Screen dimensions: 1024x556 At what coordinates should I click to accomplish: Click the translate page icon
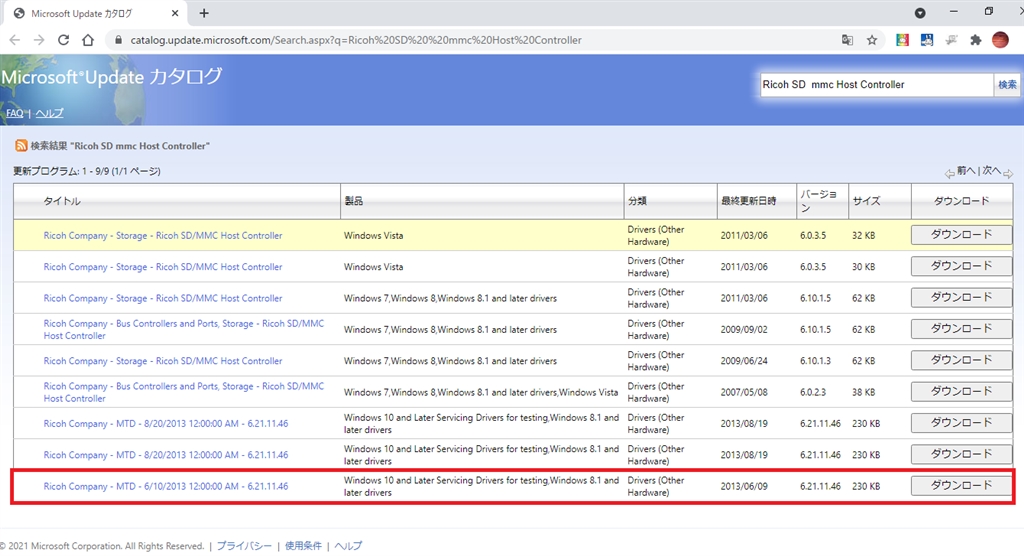click(x=847, y=40)
